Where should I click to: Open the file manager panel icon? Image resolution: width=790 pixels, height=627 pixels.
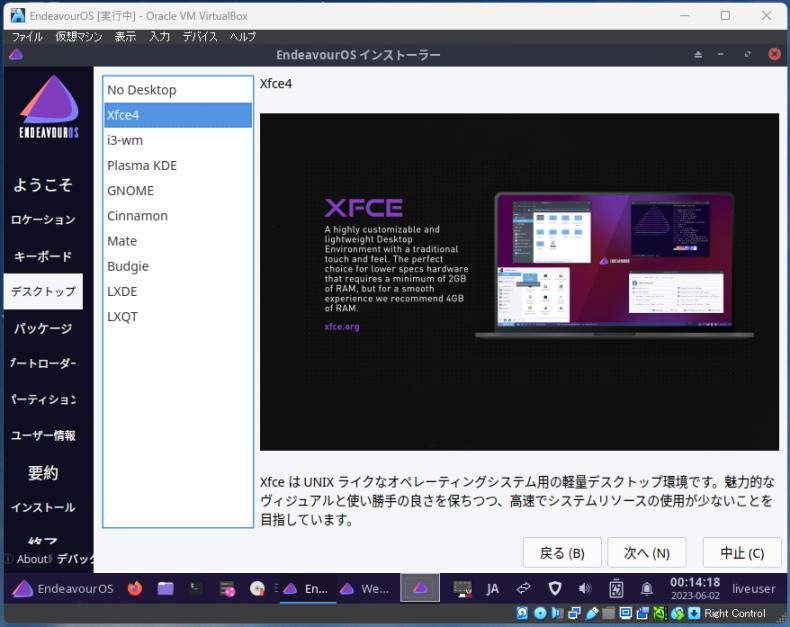tap(165, 589)
